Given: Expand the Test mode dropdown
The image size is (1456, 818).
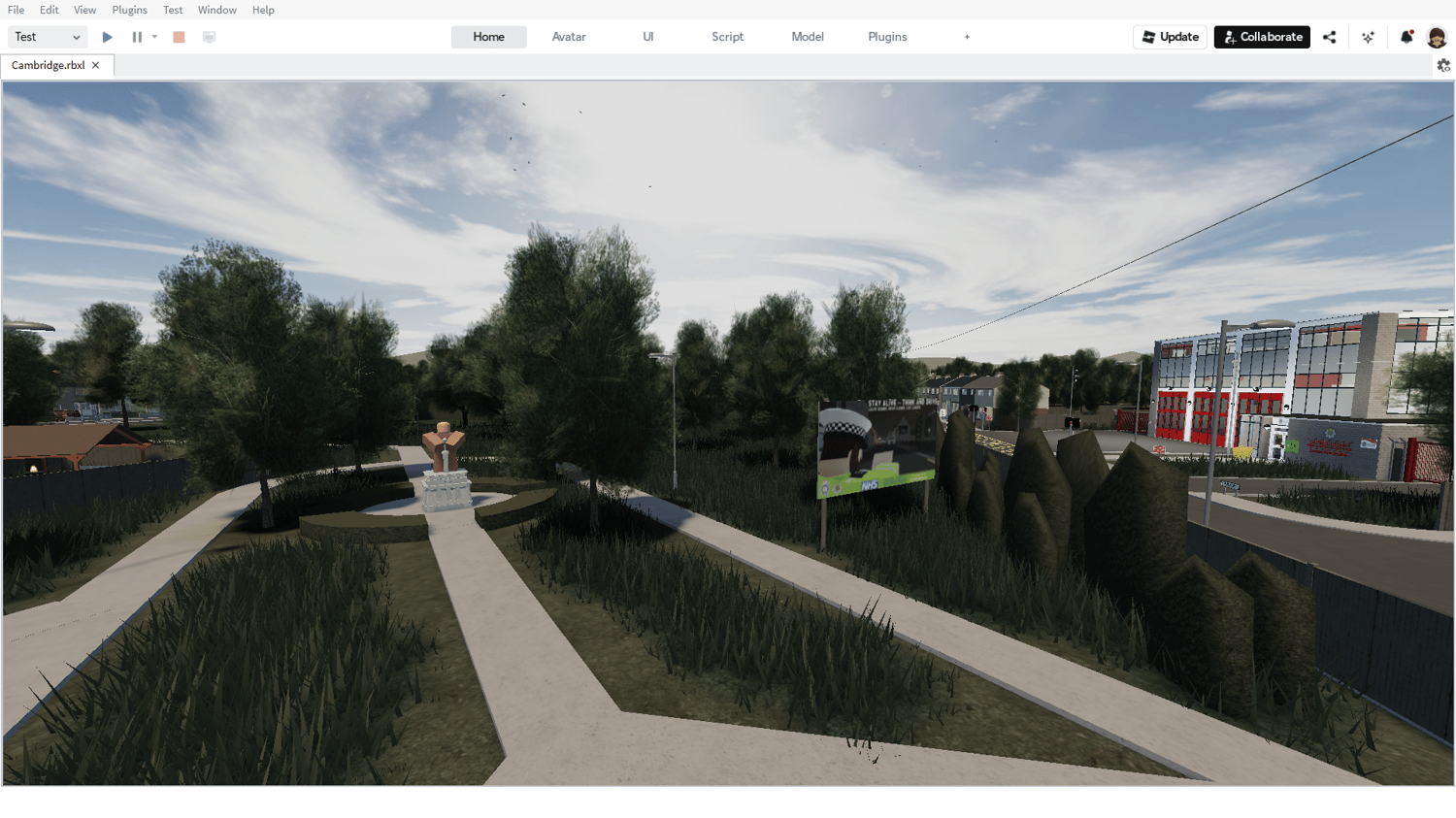Looking at the screenshot, I should click(x=48, y=37).
